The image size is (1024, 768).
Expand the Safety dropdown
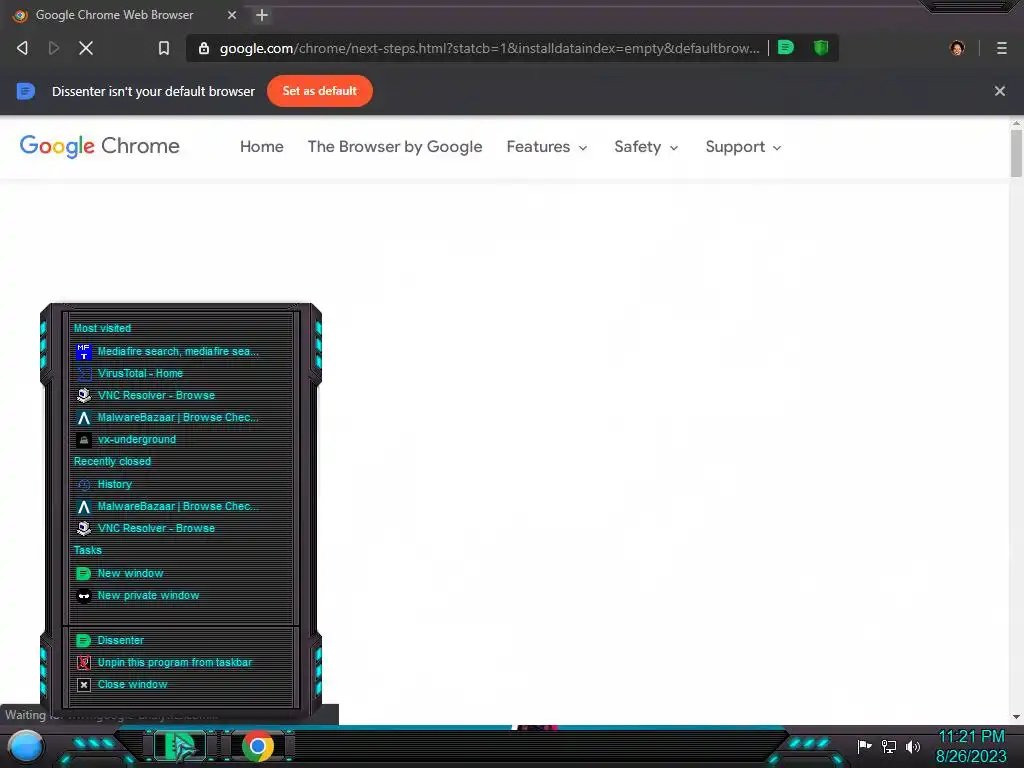646,147
